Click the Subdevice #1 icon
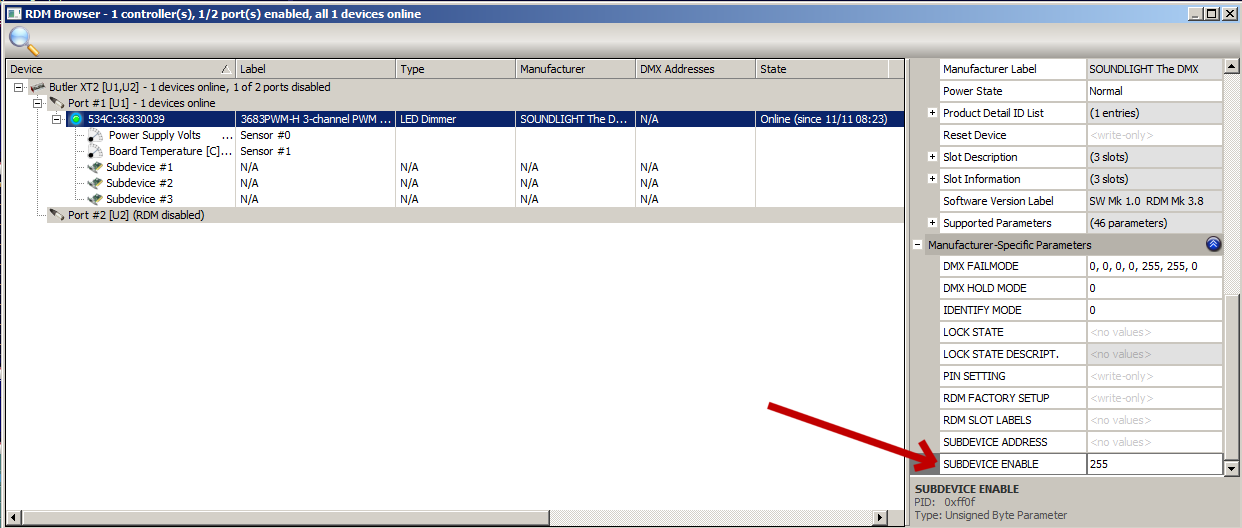This screenshot has height=528, width=1242. click(95, 167)
